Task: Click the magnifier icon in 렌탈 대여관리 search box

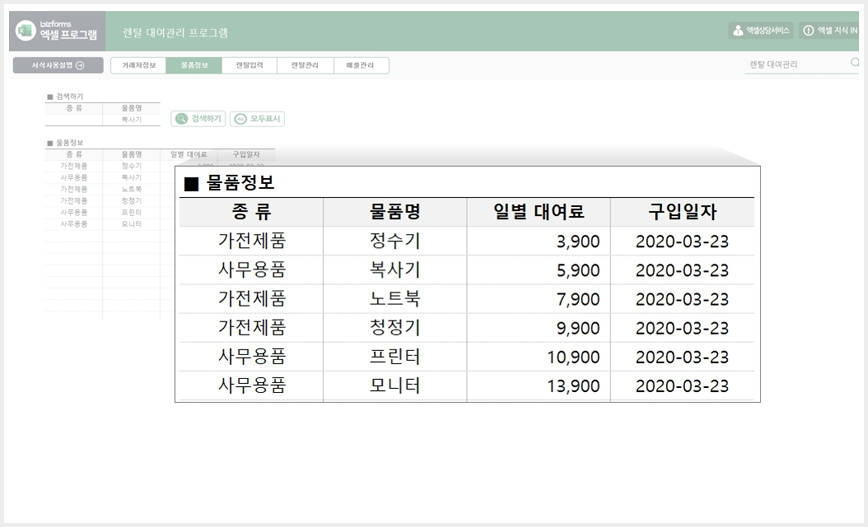Action: 855,63
